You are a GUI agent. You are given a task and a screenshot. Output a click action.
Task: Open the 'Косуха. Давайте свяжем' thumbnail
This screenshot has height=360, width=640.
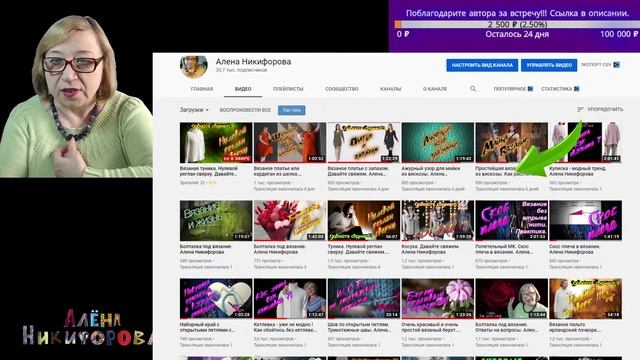(438, 220)
